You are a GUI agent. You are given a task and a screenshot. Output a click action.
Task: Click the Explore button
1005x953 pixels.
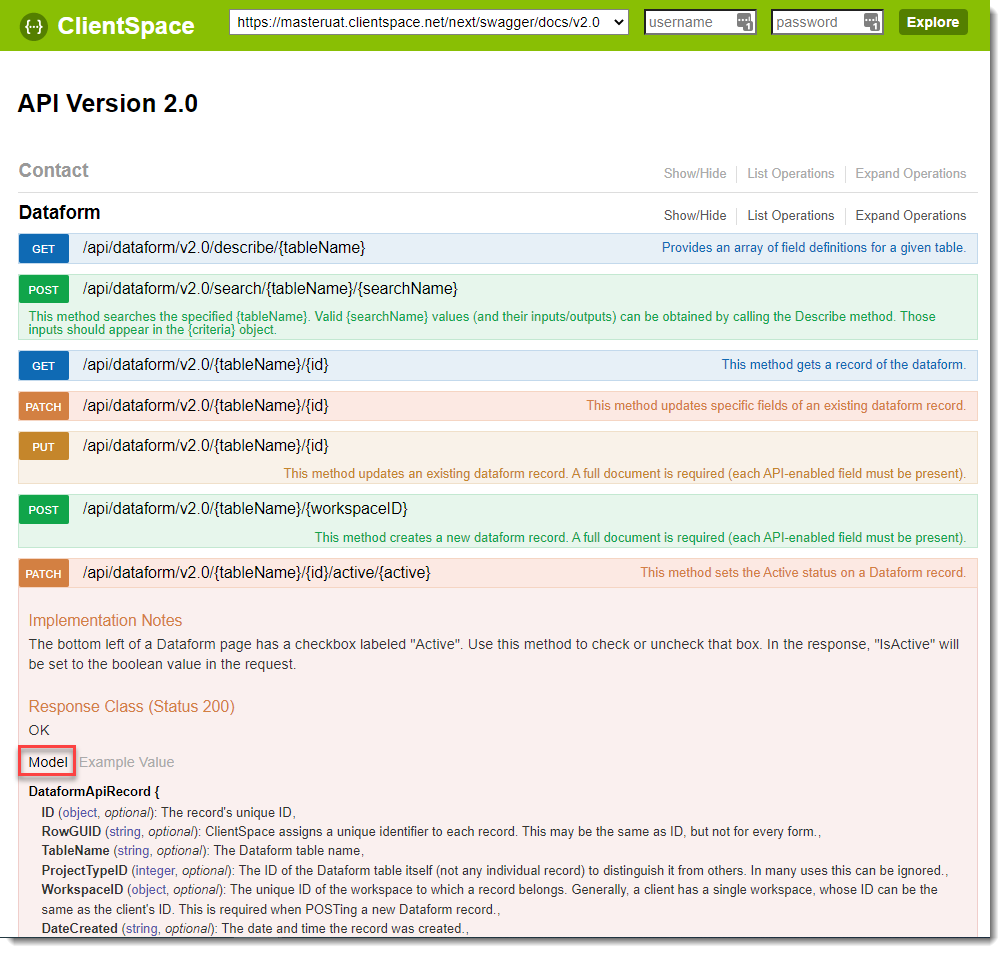(933, 22)
